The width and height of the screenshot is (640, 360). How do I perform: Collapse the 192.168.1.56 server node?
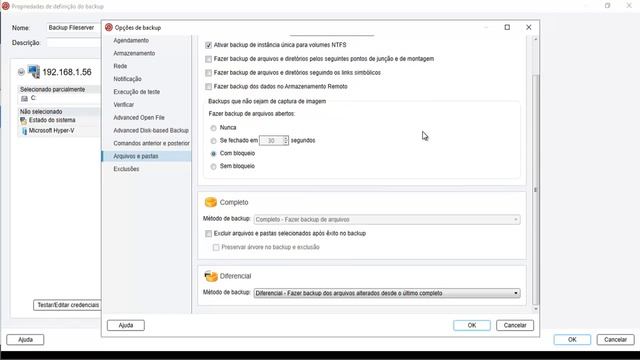pyautogui.click(x=21, y=72)
